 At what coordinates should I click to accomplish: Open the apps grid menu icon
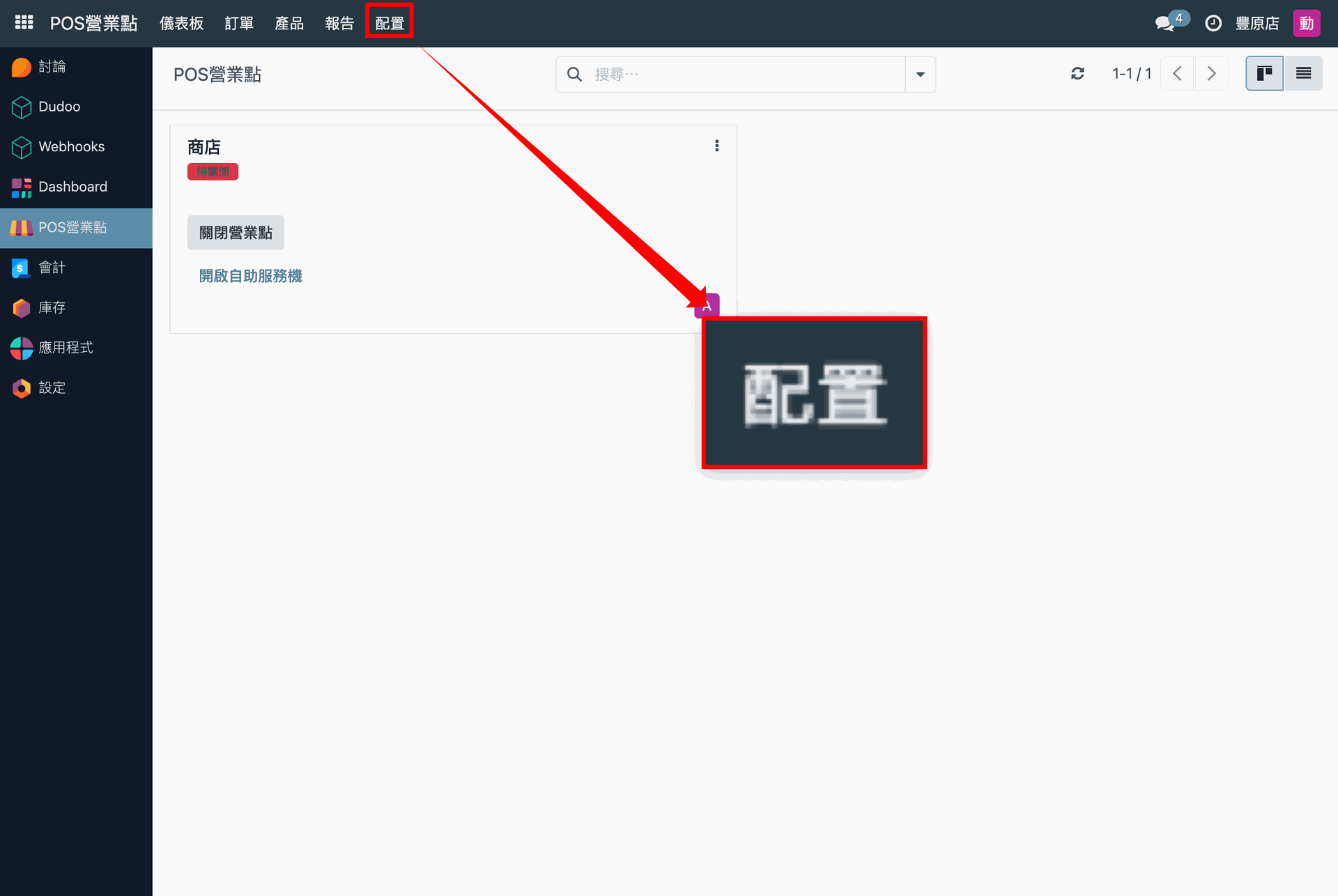click(x=24, y=23)
